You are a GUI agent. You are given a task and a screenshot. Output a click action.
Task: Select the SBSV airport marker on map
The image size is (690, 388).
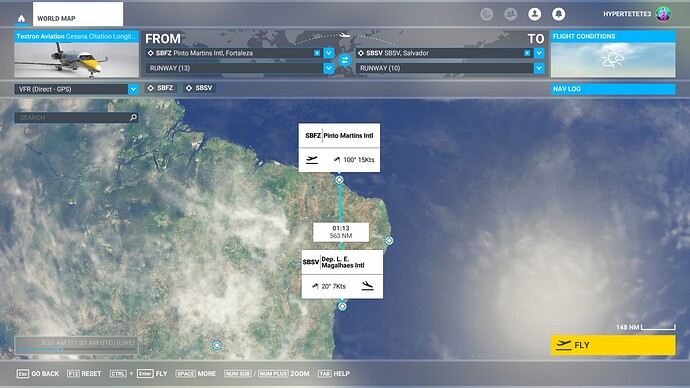pos(342,306)
